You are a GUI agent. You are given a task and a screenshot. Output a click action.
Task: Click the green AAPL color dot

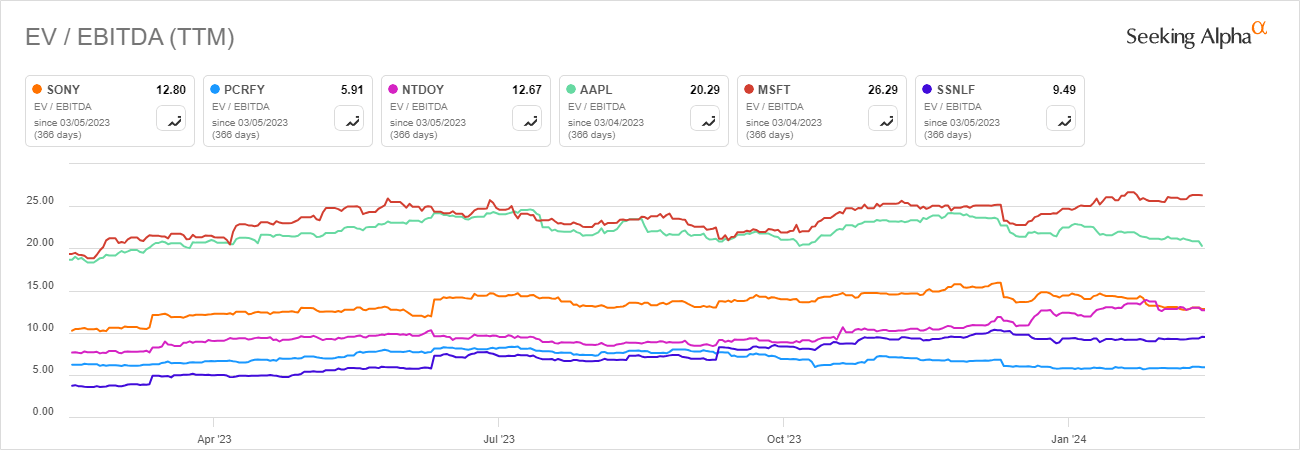pos(571,90)
